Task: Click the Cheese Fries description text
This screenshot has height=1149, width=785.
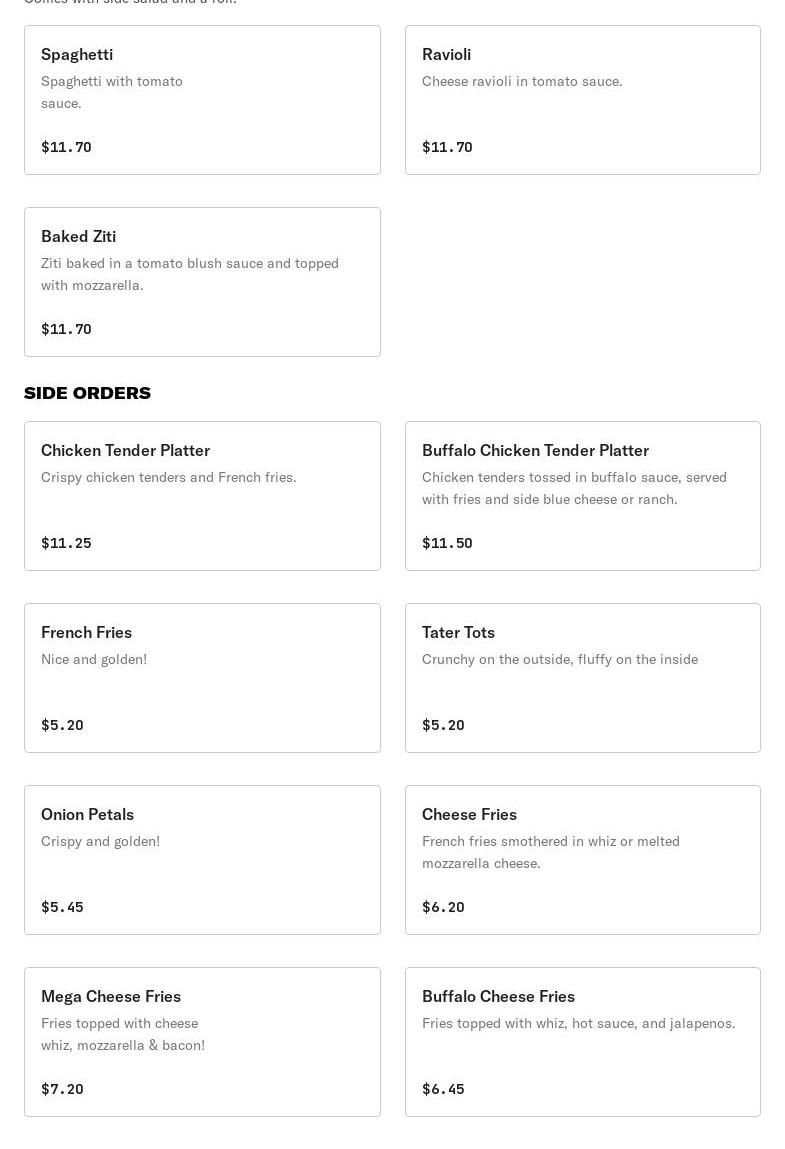Action: pyautogui.click(x=550, y=852)
